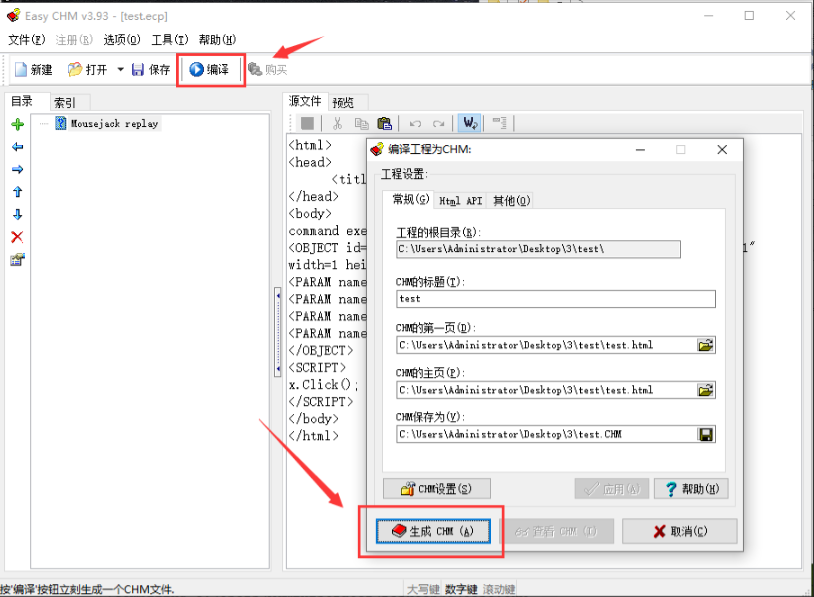The image size is (814, 597).
Task: Click the splitter handle between panels
Action: 278,332
